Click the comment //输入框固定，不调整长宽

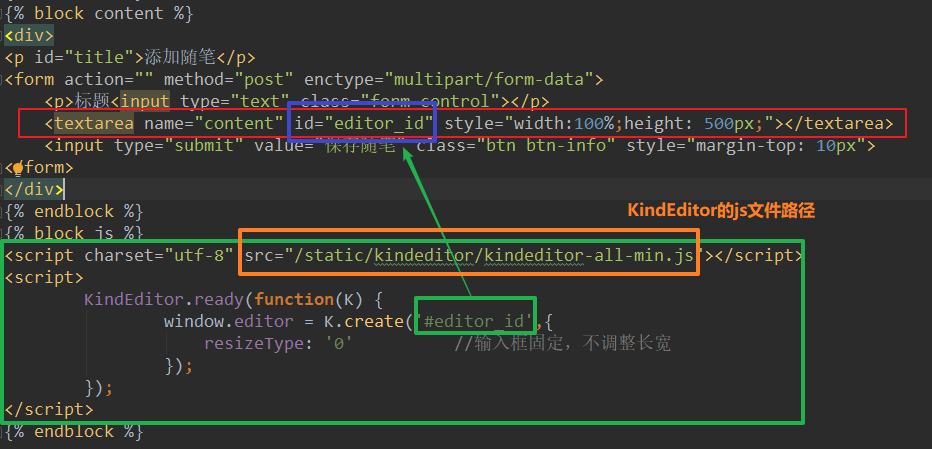pos(563,344)
